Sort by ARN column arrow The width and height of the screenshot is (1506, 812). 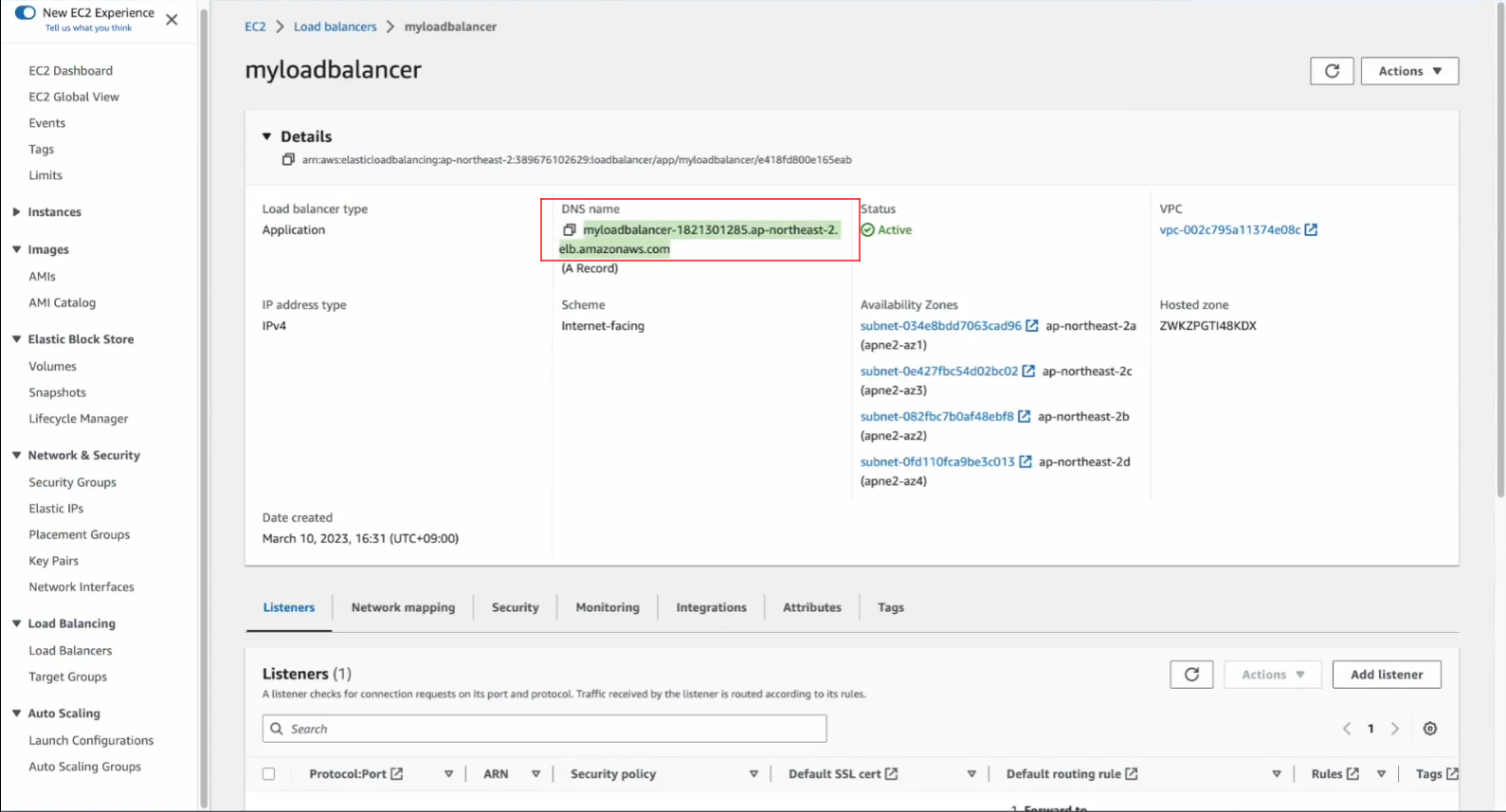(x=535, y=774)
